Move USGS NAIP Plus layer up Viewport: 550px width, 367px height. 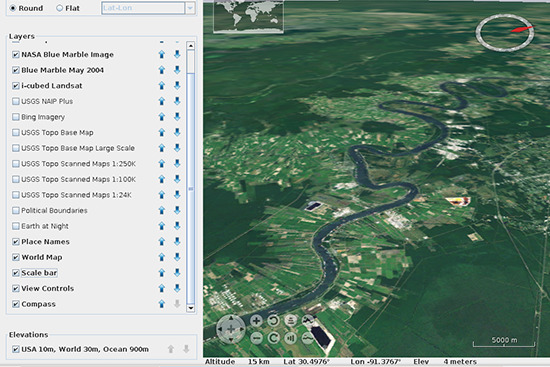(162, 101)
